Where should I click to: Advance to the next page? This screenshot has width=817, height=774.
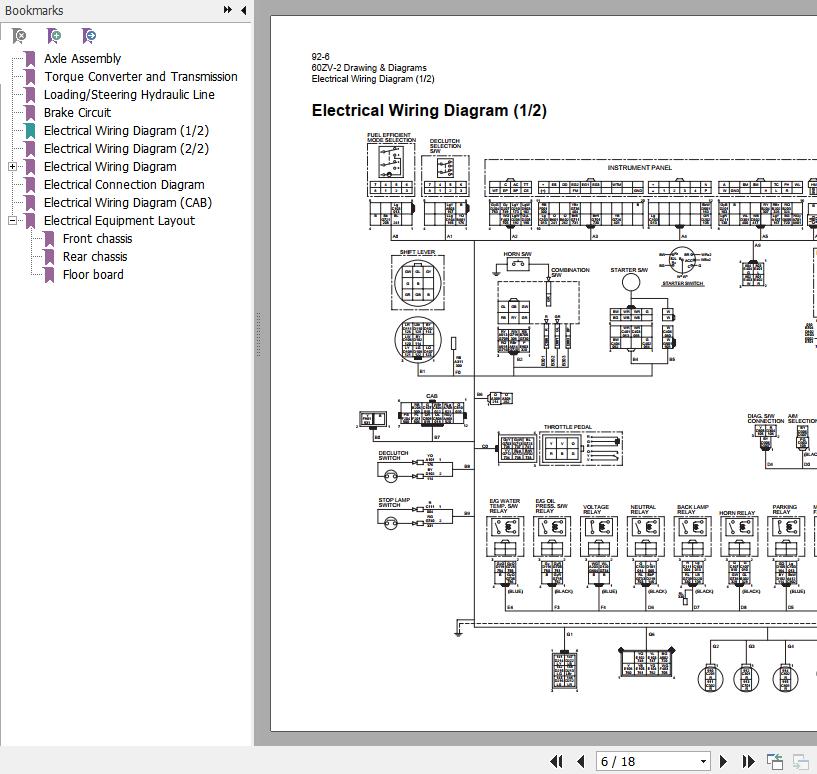click(x=724, y=762)
